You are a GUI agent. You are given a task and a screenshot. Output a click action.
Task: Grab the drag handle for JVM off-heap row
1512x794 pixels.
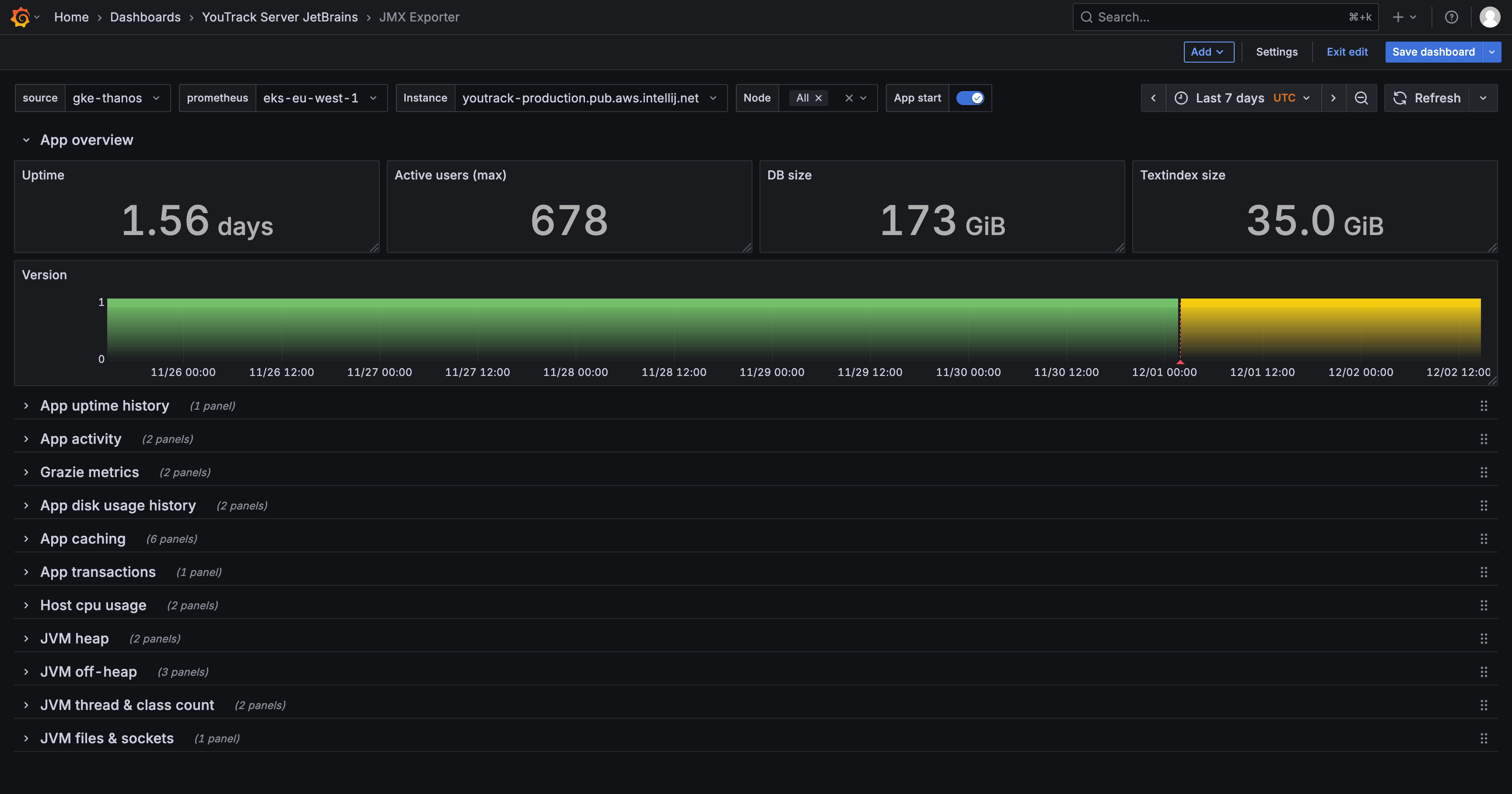coord(1484,672)
